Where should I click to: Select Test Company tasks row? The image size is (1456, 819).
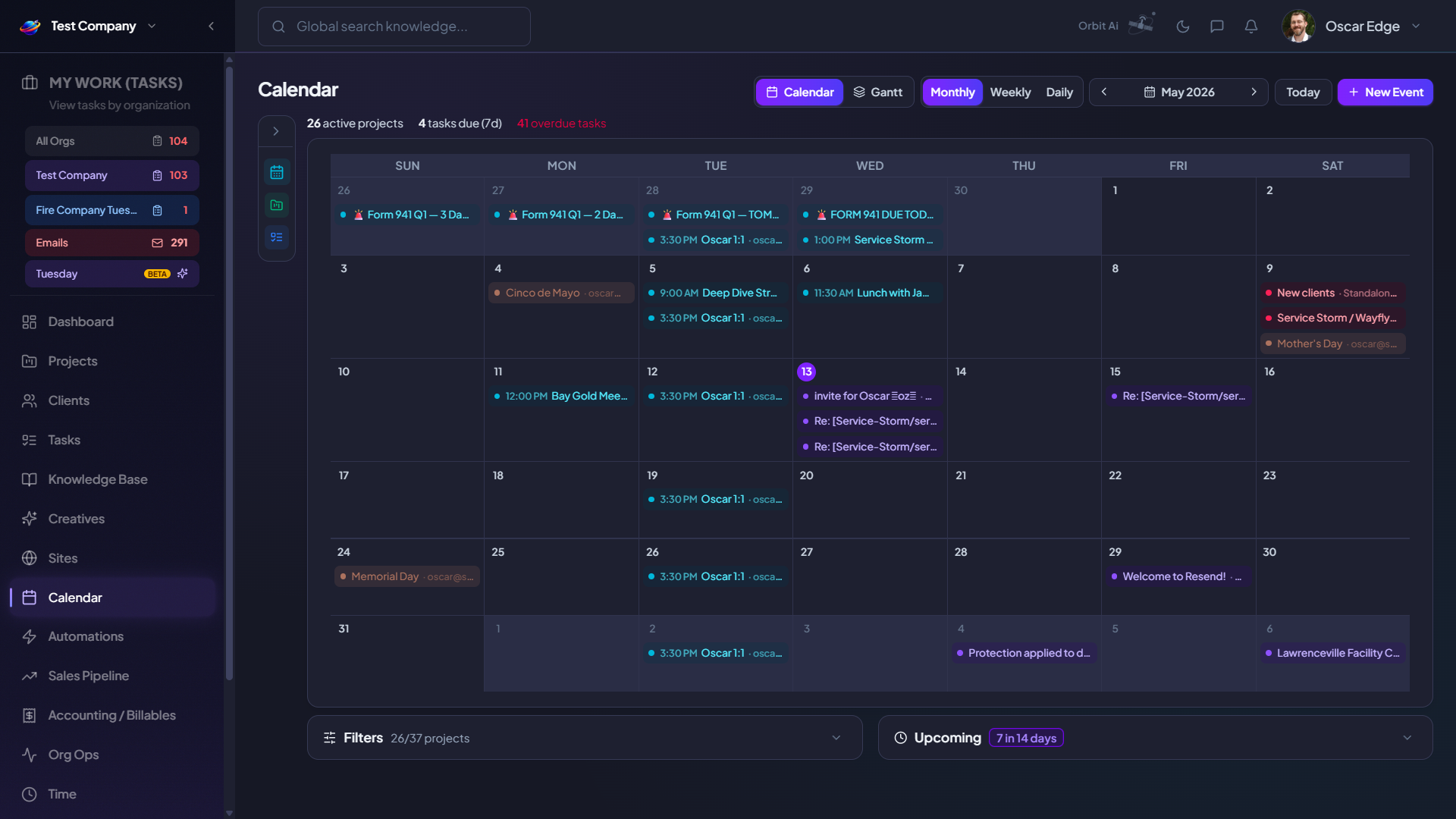pos(111,175)
